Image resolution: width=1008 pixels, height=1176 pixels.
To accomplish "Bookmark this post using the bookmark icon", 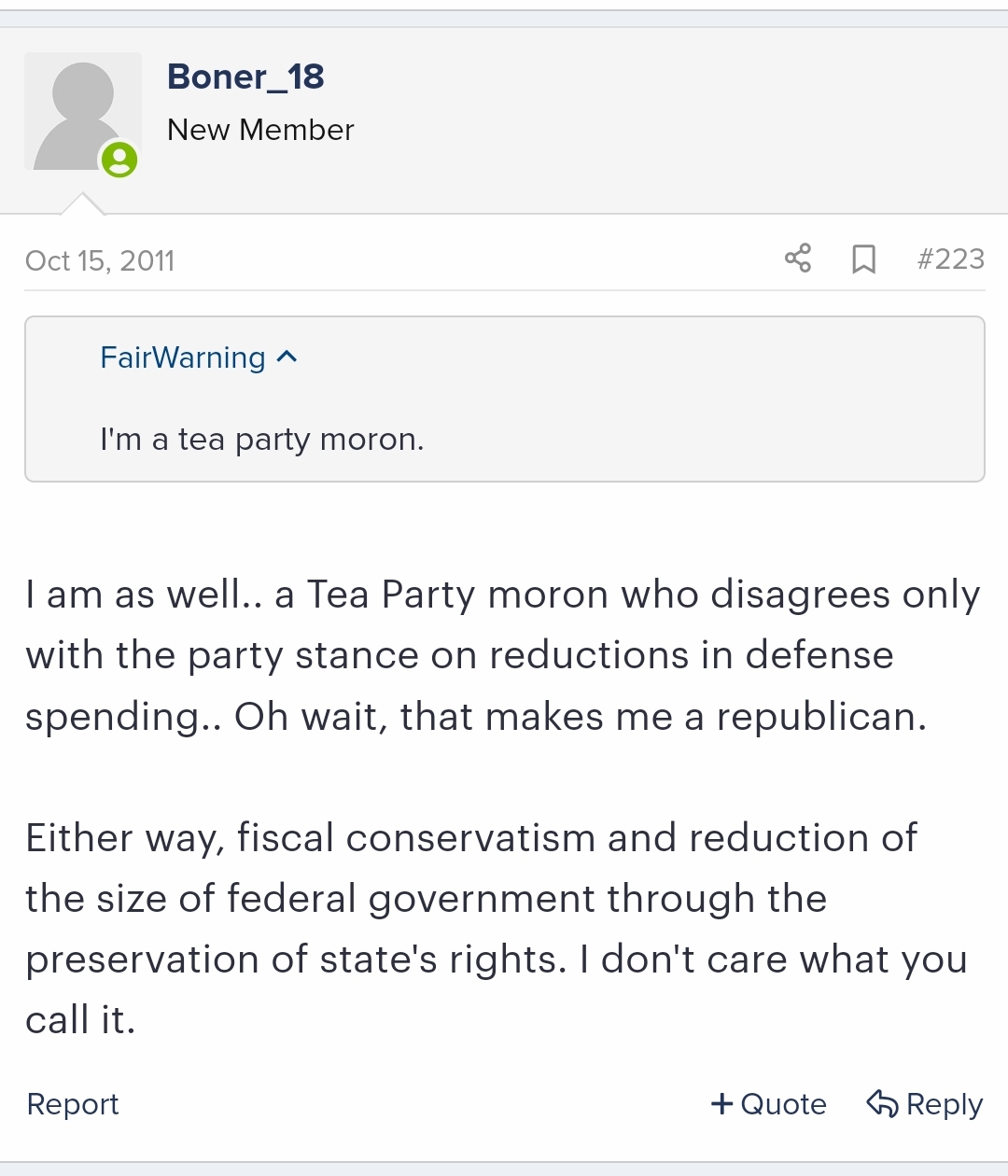I will 864,259.
